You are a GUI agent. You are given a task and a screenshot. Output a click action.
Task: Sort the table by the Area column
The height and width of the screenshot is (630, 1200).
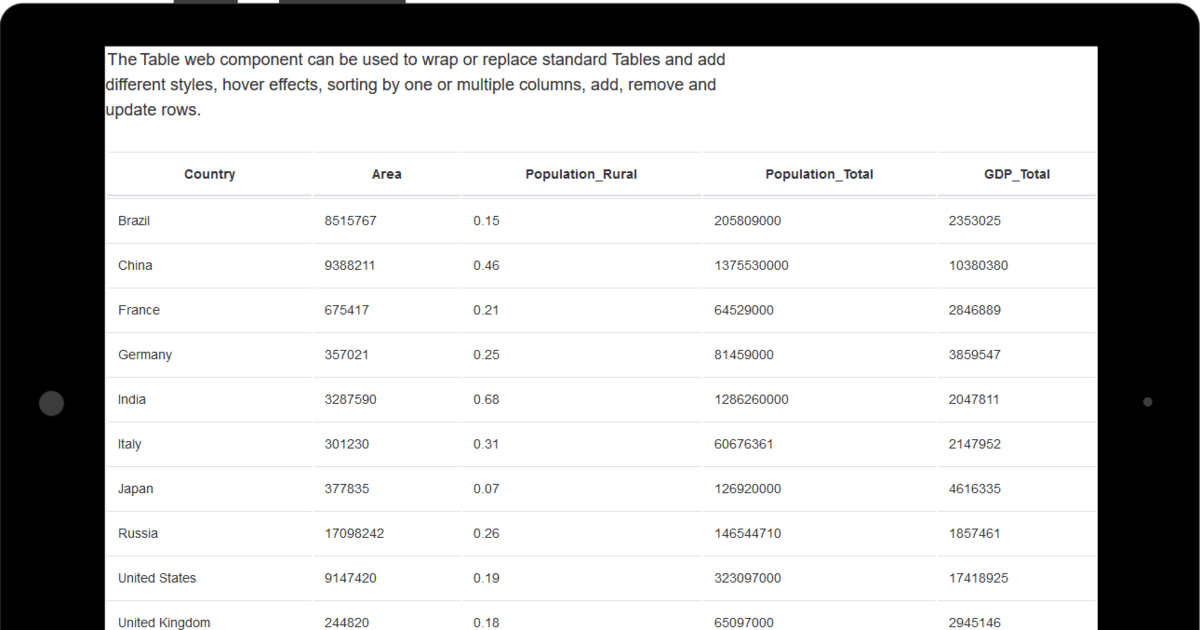(386, 173)
